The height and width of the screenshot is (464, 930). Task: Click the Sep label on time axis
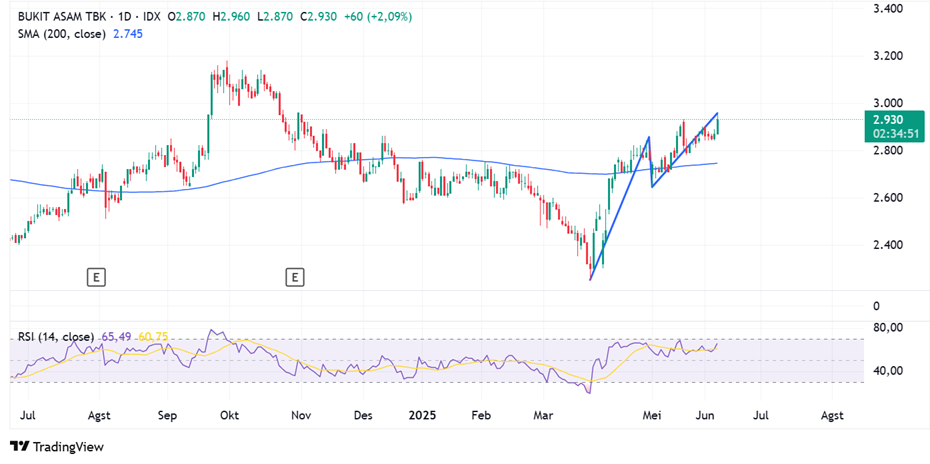pos(168,415)
